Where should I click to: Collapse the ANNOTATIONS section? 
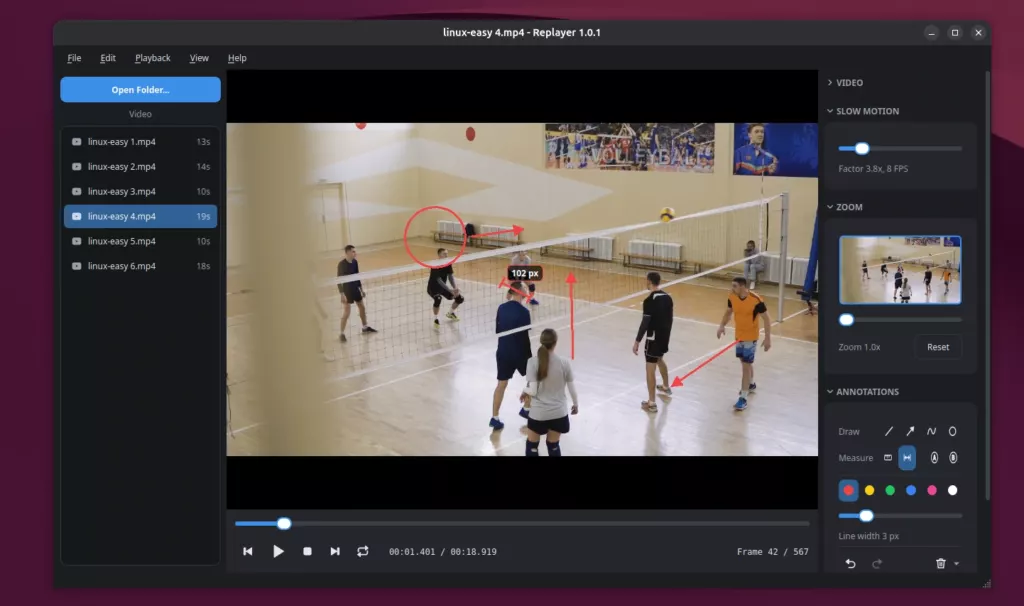coord(862,392)
